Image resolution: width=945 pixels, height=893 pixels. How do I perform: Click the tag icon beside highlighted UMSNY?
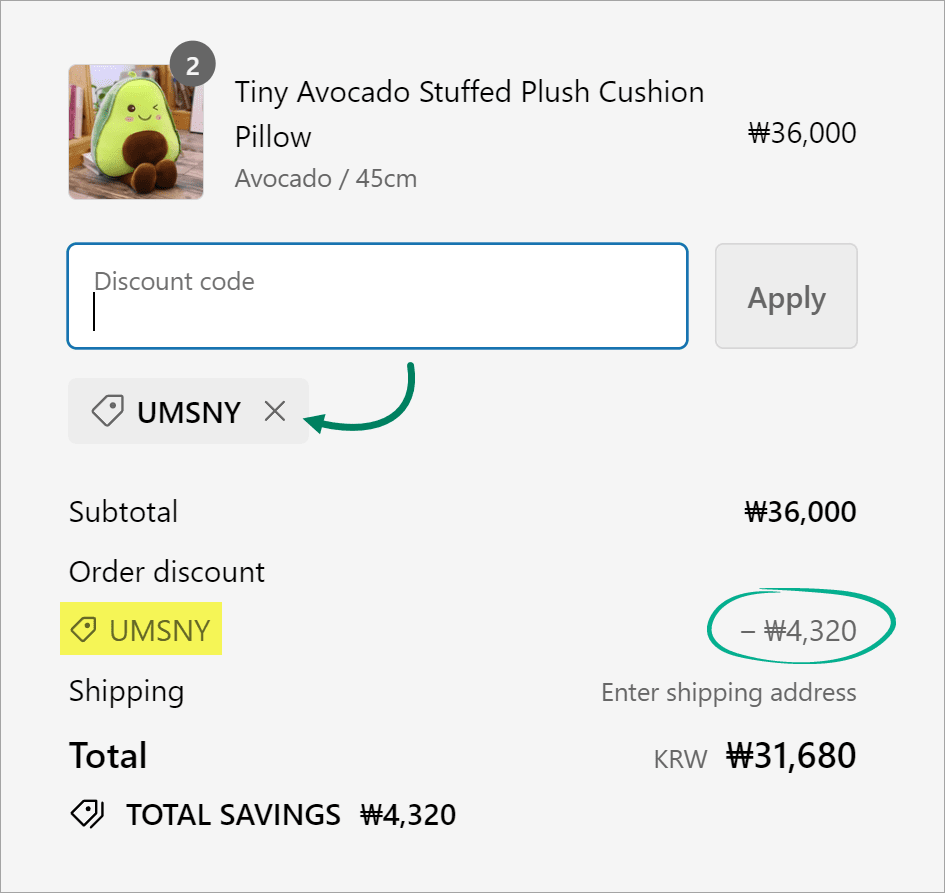85,630
